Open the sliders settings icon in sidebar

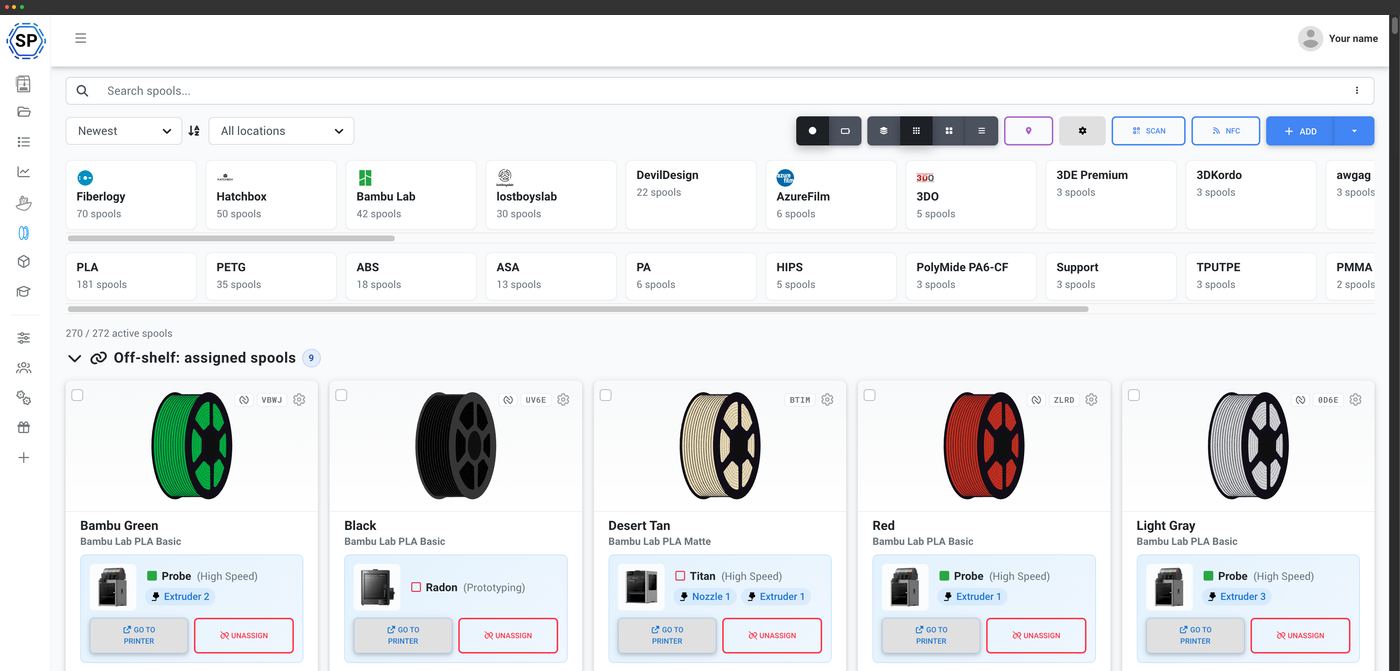[x=24, y=338]
